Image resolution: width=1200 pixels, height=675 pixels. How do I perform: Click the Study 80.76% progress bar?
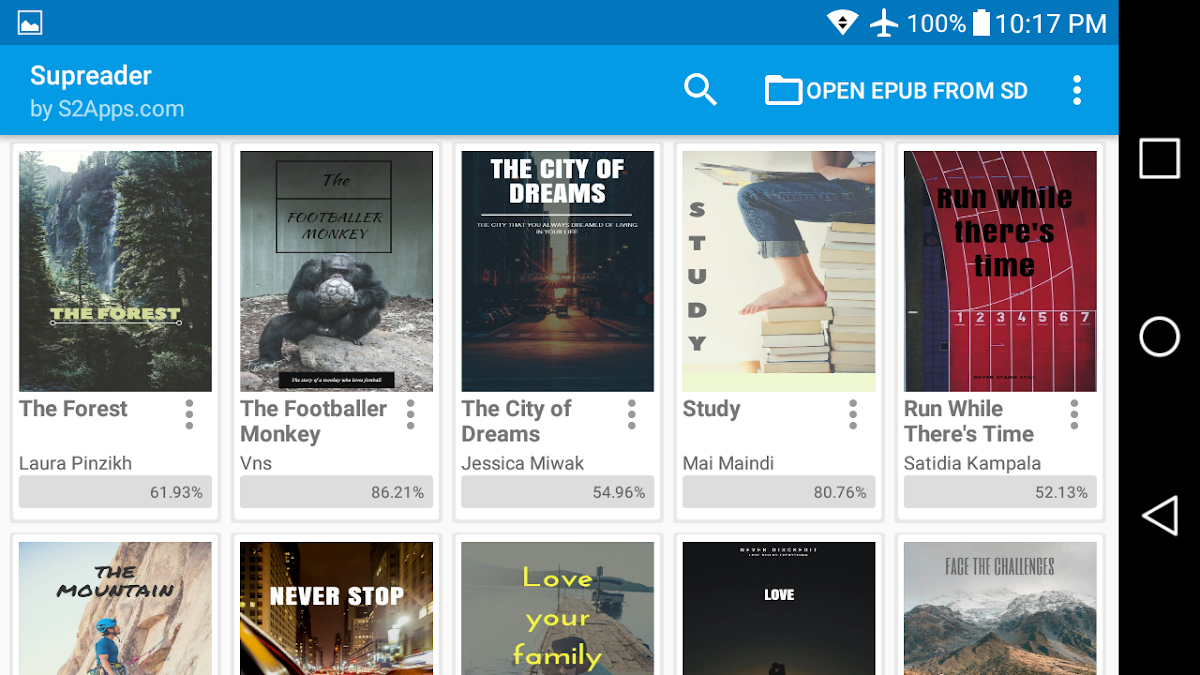(779, 492)
